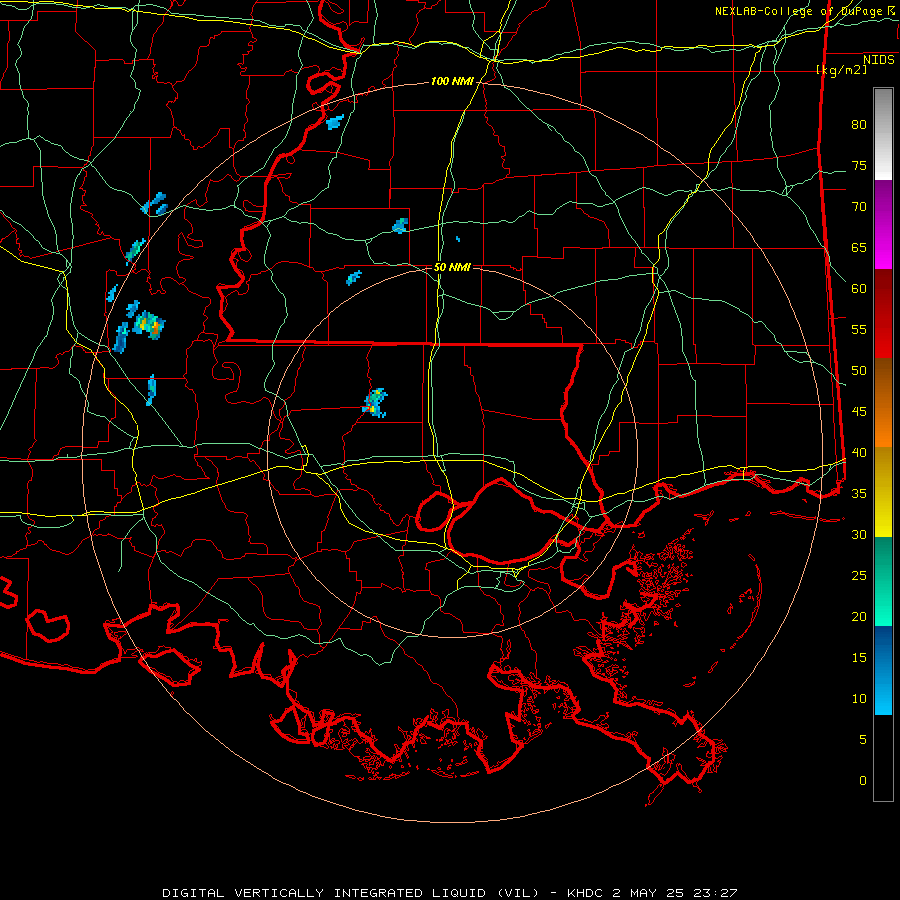Click the 75 value on the scale
The height and width of the screenshot is (900, 900).
click(x=859, y=165)
